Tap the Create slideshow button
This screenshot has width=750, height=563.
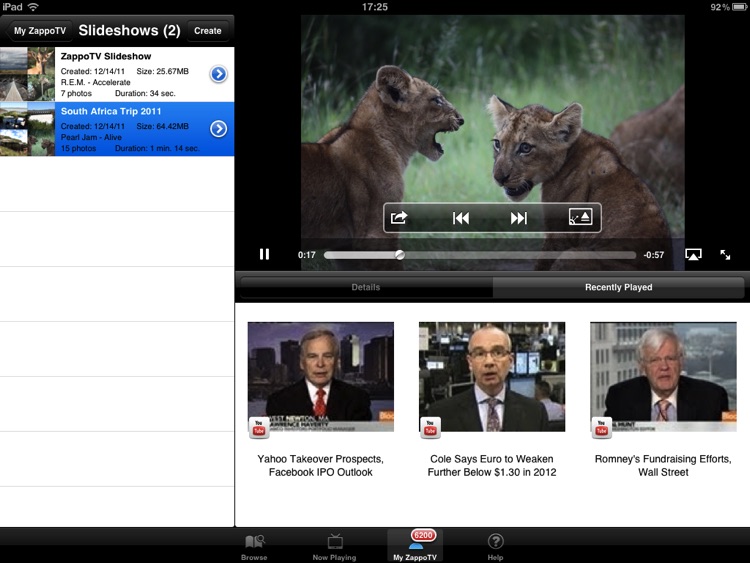[x=208, y=31]
